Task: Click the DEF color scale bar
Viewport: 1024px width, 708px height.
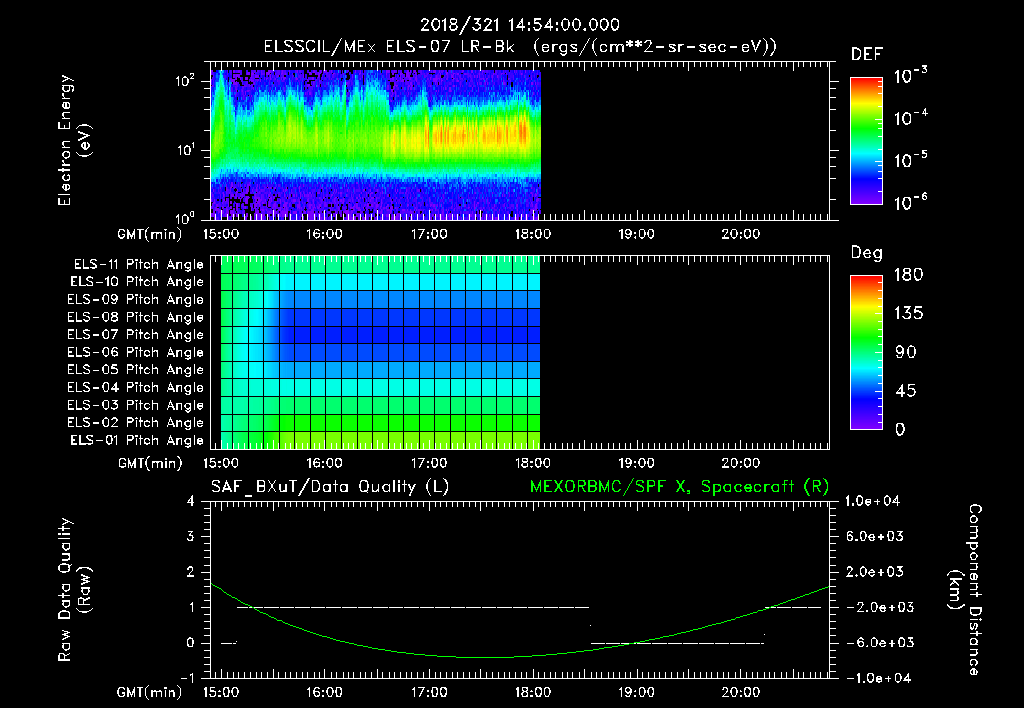Action: click(x=865, y=140)
